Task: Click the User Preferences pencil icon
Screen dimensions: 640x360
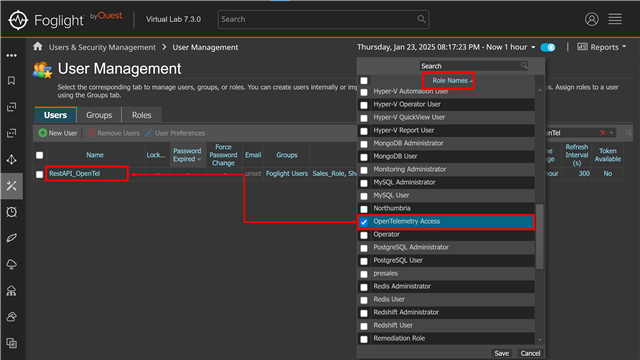Action: (149, 133)
